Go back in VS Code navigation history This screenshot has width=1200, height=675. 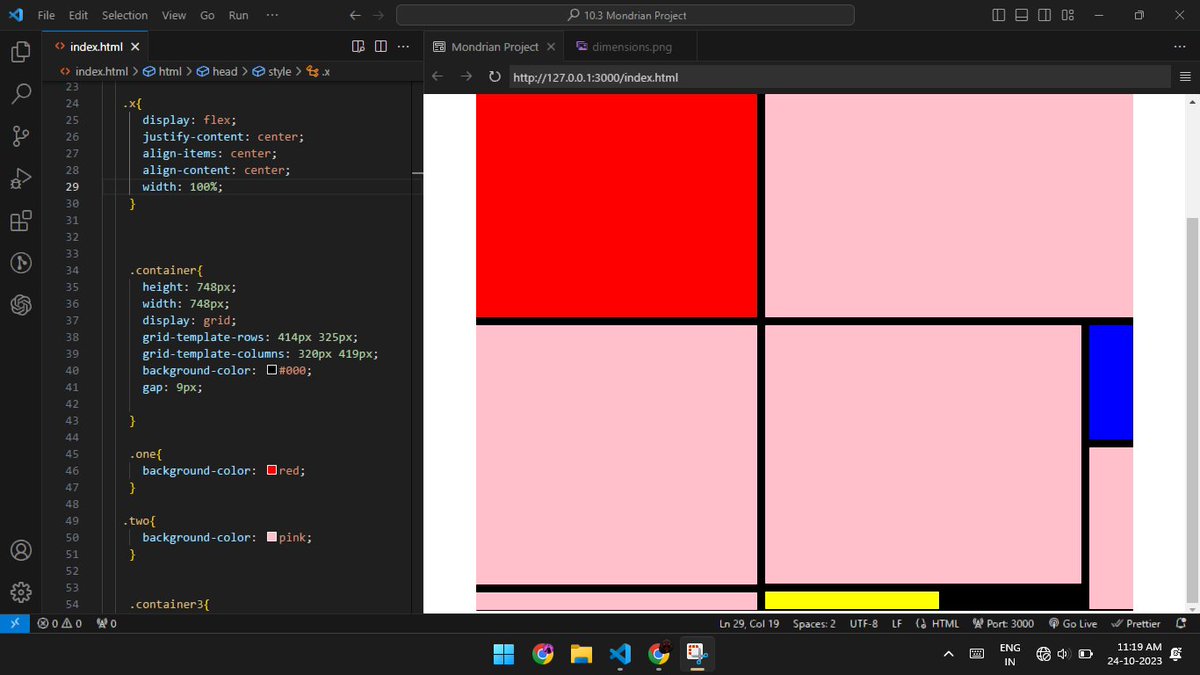point(355,15)
